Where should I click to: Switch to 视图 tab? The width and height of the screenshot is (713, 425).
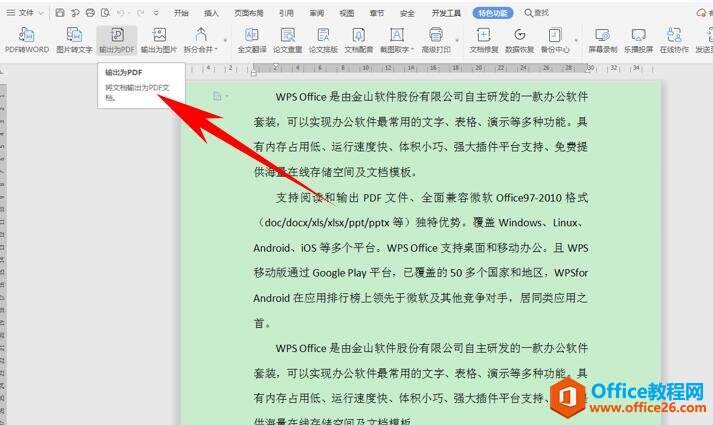[x=346, y=13]
